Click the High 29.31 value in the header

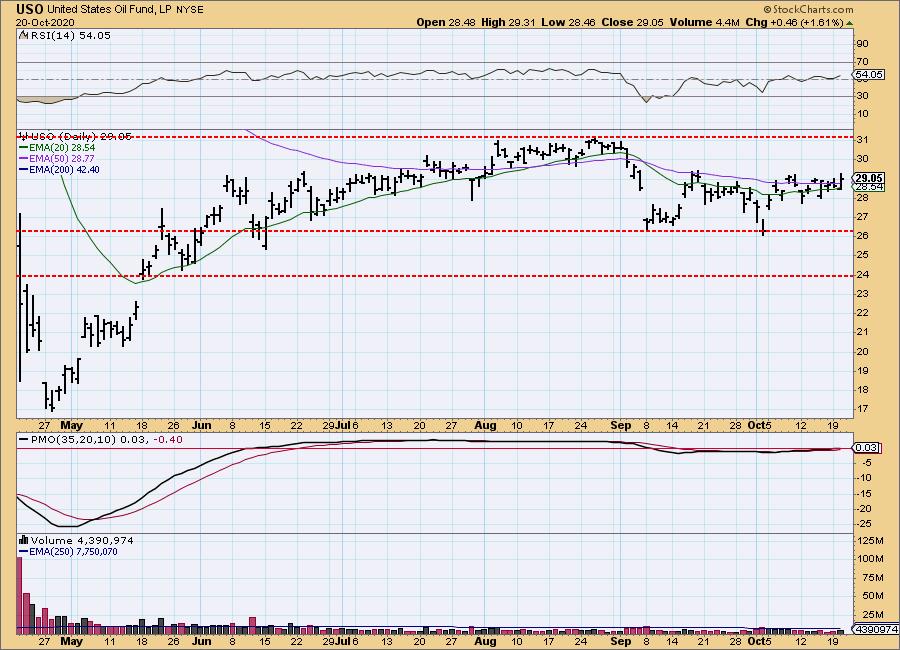pyautogui.click(x=509, y=22)
